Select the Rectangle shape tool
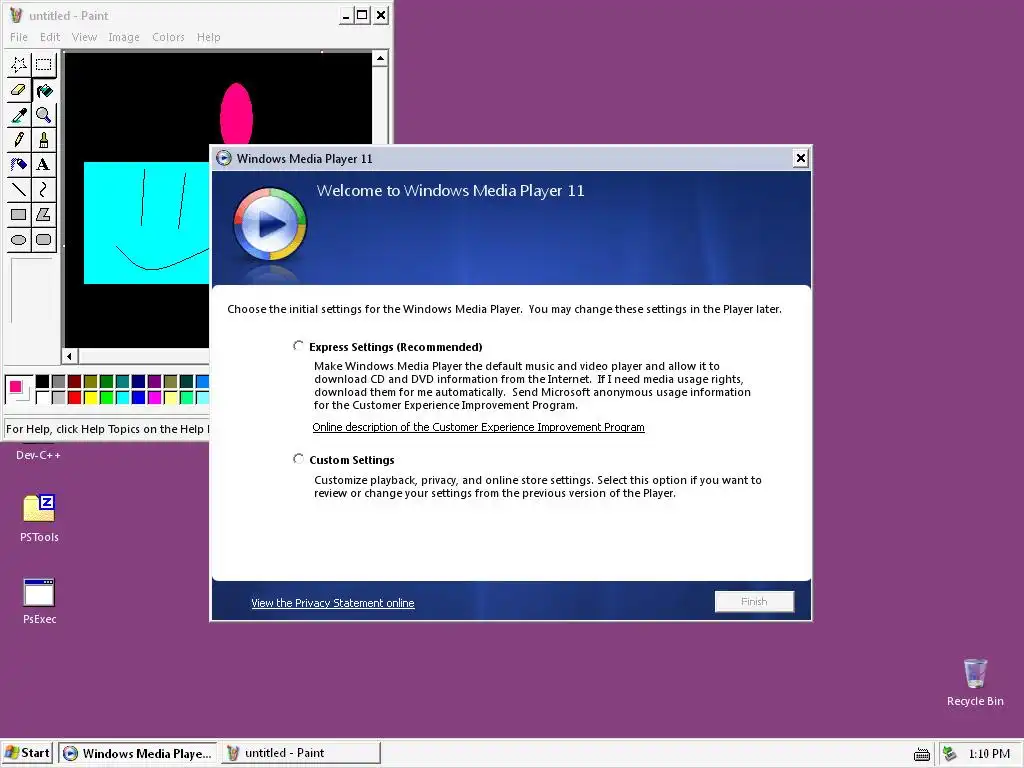 tap(19, 214)
